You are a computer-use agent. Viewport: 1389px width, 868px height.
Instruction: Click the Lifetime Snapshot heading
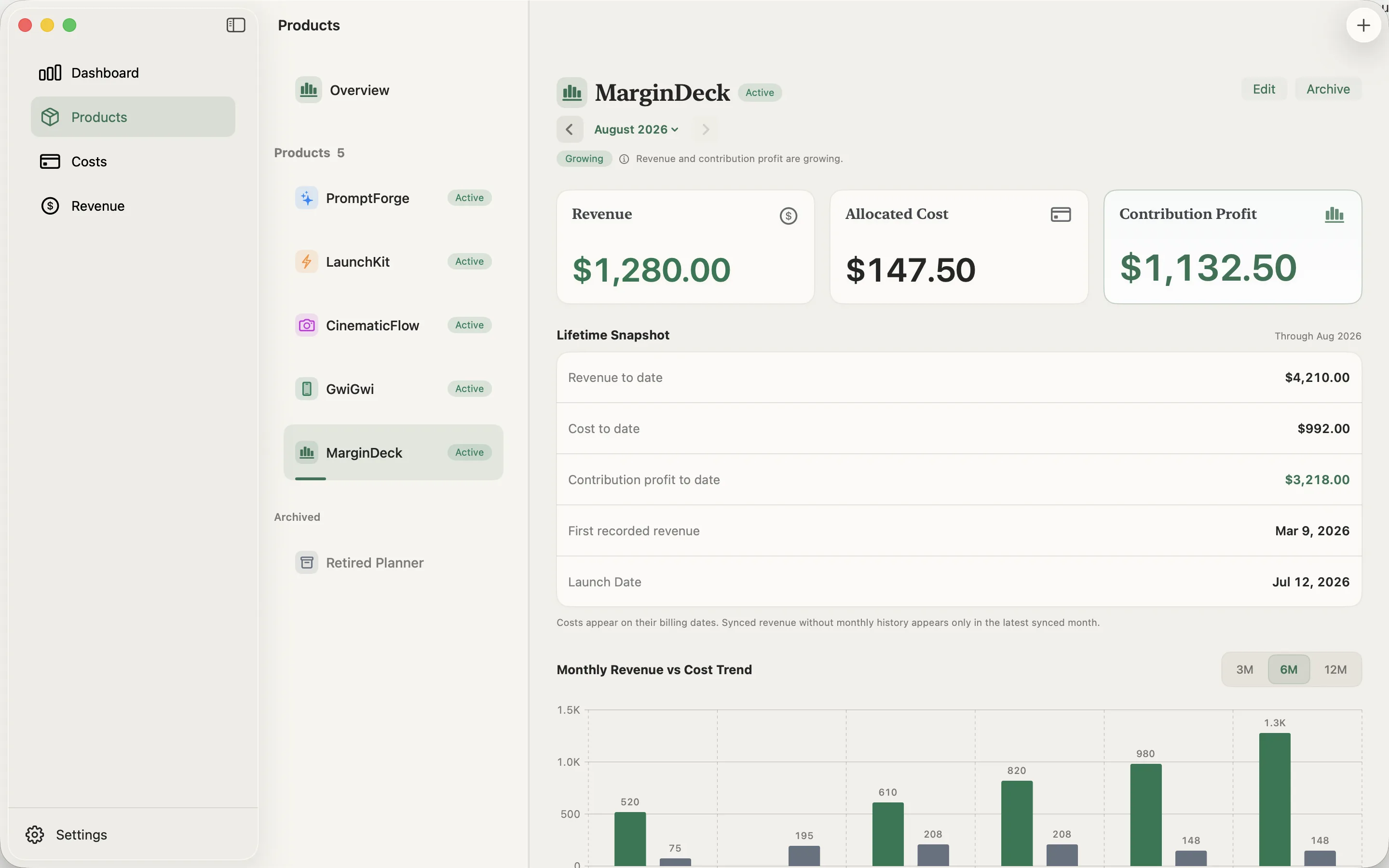[x=613, y=335]
